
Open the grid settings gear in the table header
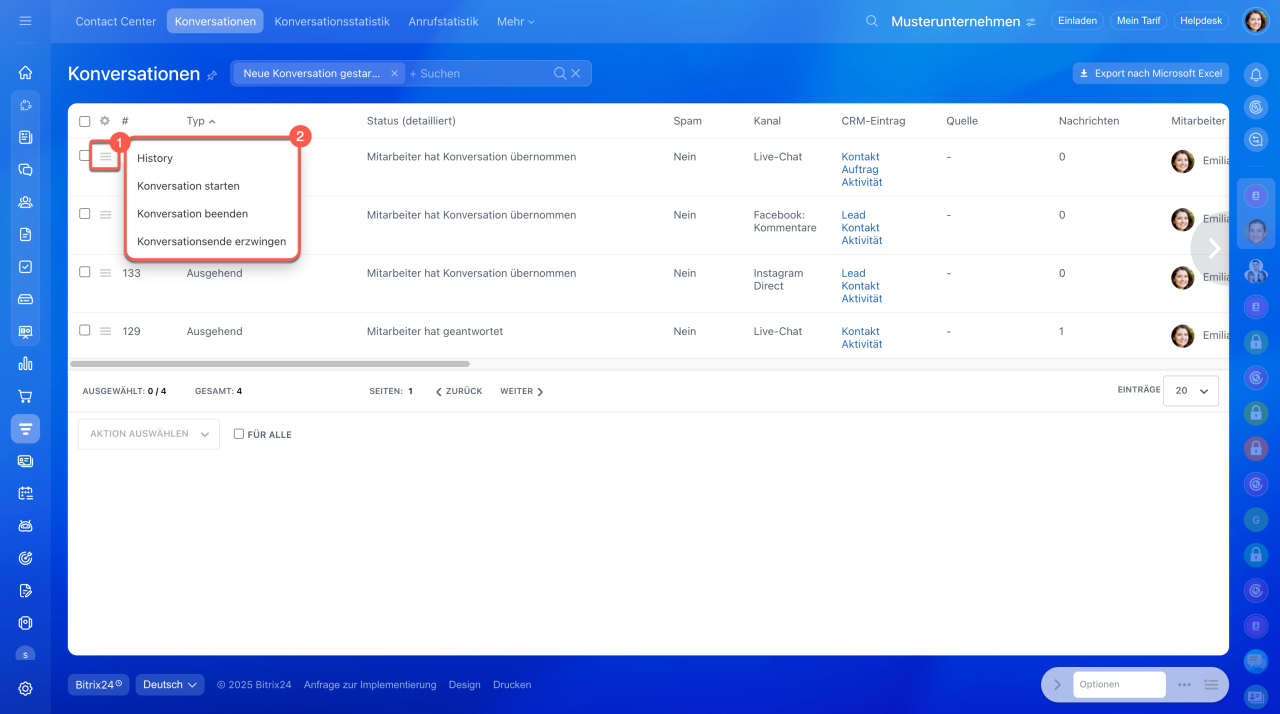click(104, 121)
